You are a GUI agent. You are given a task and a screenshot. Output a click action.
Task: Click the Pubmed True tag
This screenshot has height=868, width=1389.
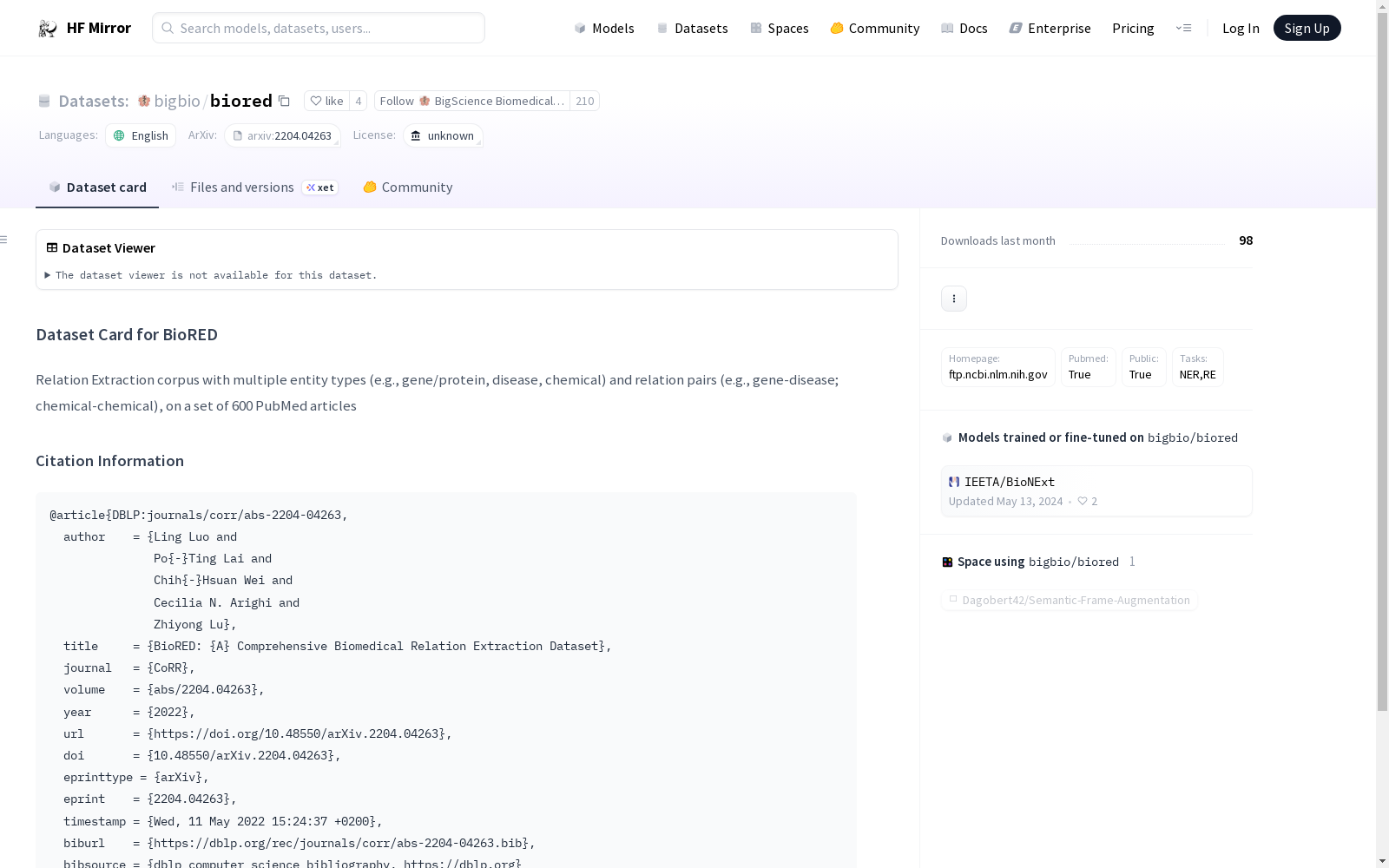(1089, 367)
